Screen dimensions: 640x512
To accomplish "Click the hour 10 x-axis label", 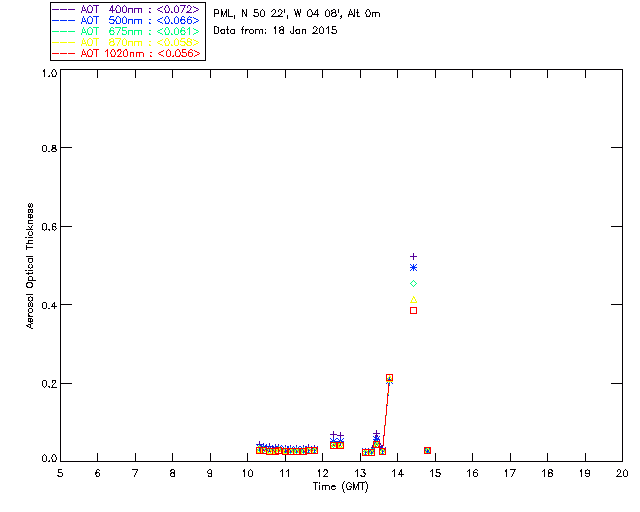I will click(x=247, y=473).
